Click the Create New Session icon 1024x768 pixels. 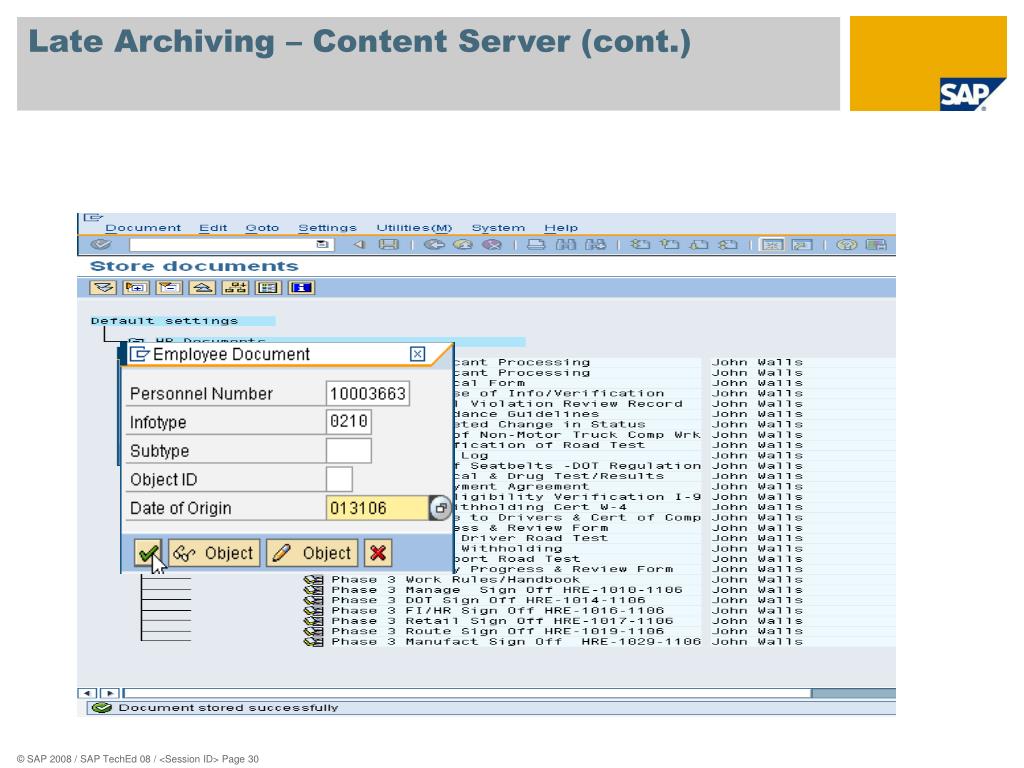(x=773, y=245)
